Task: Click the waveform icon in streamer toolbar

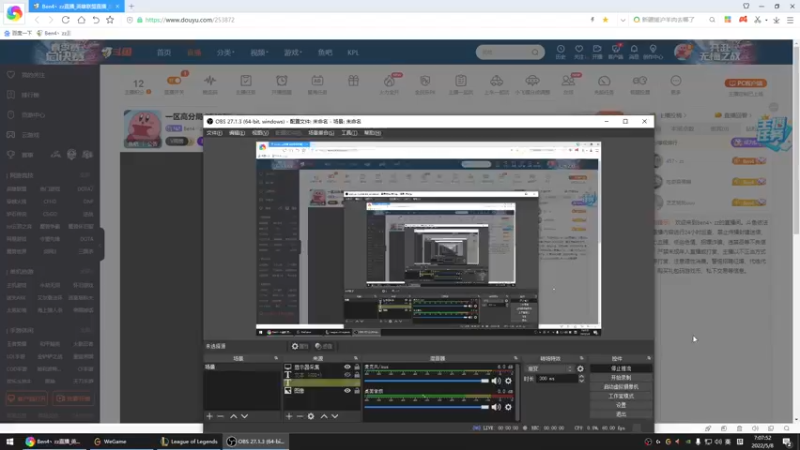Action: click(x=210, y=83)
